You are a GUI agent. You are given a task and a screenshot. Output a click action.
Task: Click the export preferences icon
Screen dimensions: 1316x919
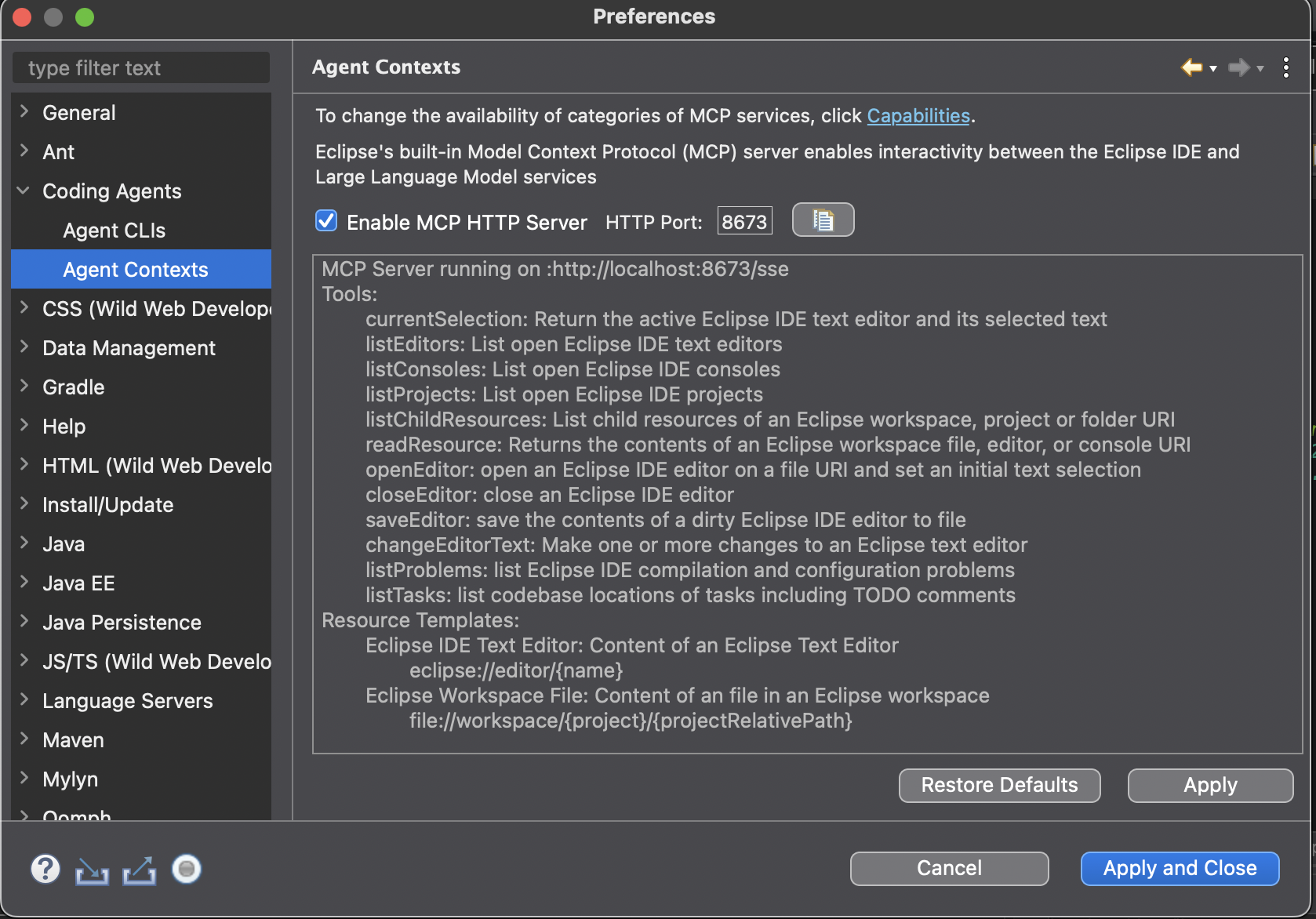click(x=140, y=870)
